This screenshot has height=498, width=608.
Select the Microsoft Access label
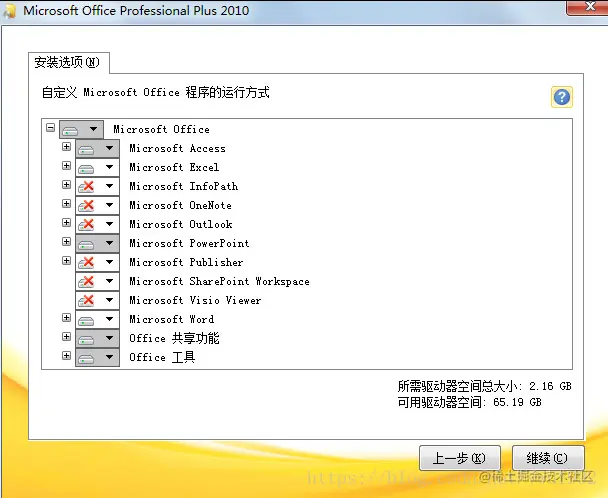(178, 148)
